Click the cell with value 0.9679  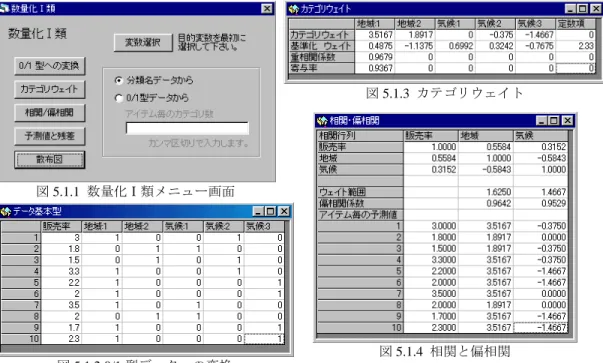[375, 57]
